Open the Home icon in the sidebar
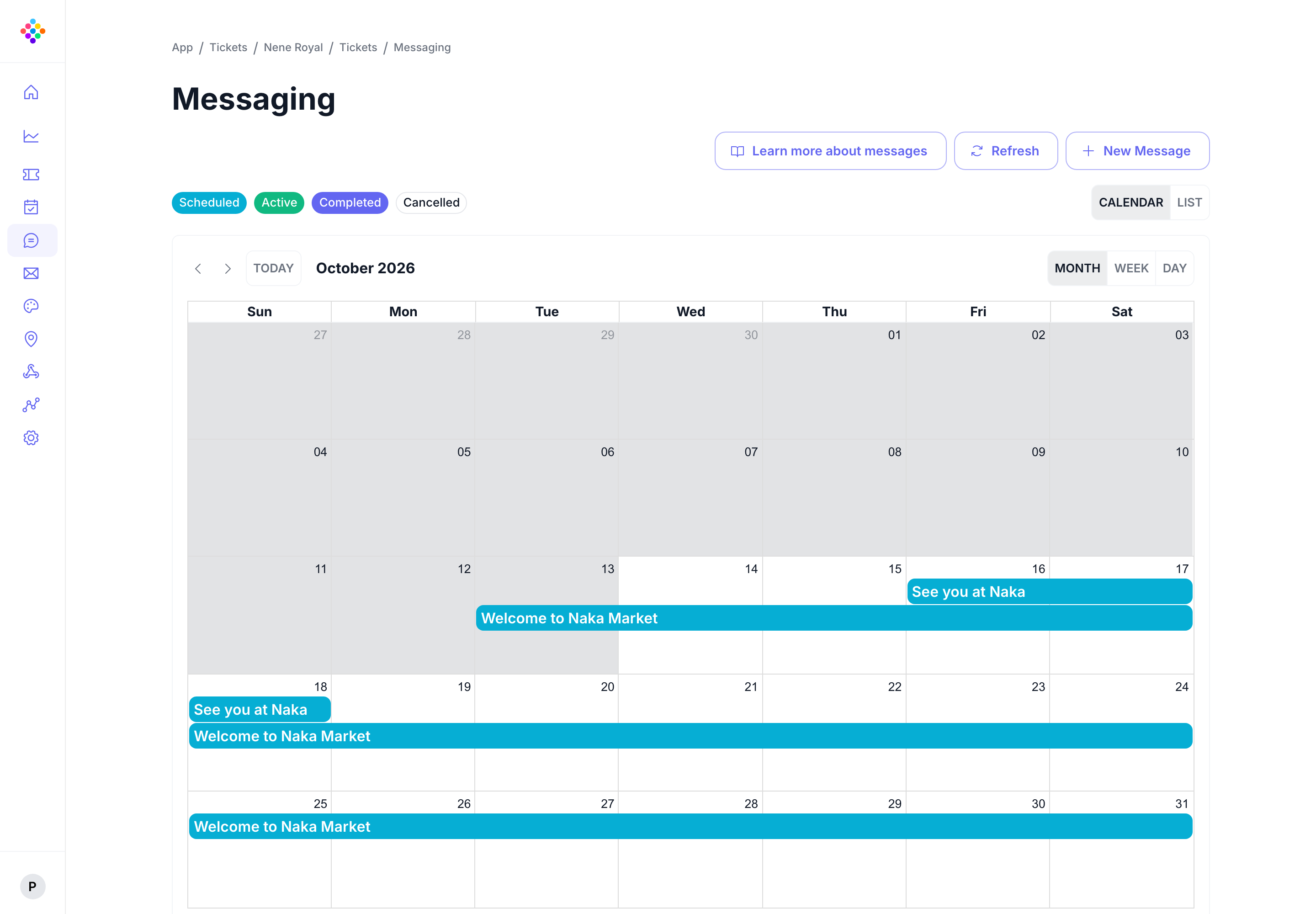This screenshot has height=914, width=1316. 31,92
